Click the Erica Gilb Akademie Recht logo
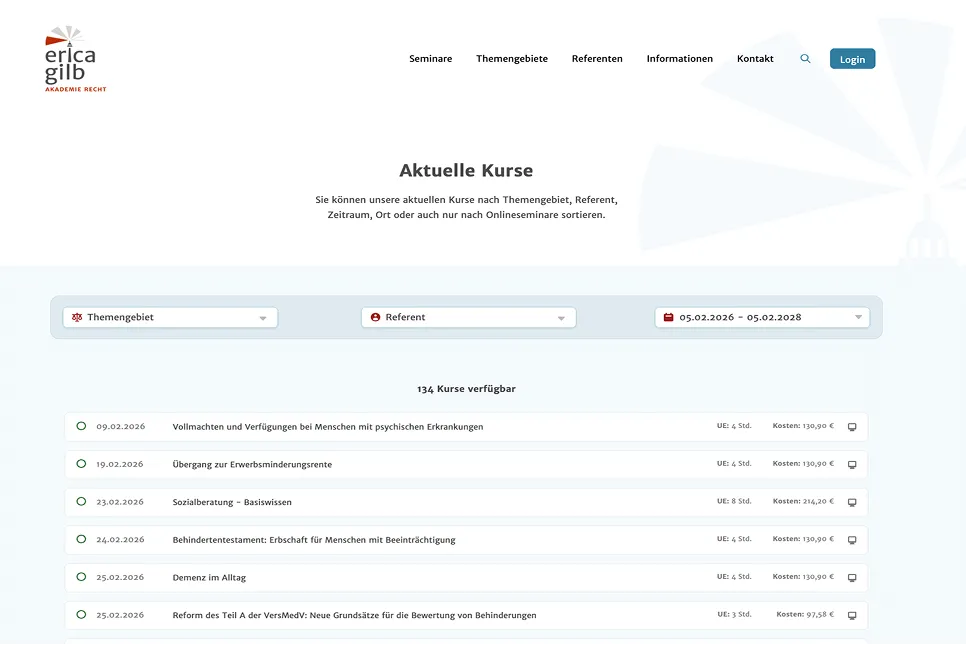The image size is (966, 652). pos(75,60)
